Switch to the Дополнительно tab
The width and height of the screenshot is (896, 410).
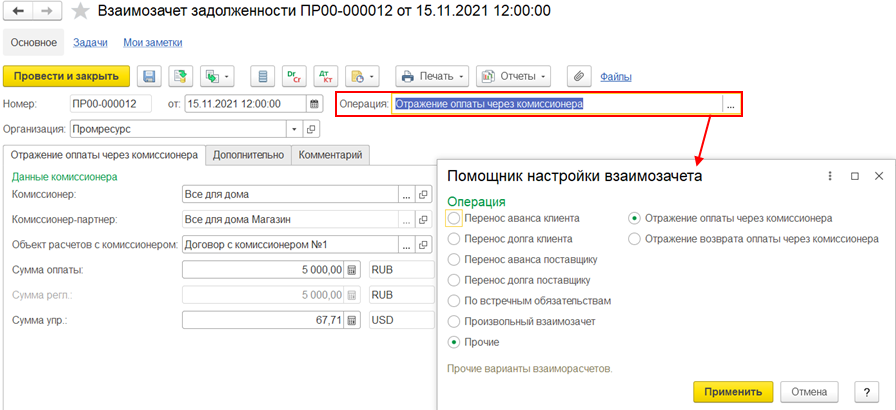click(x=248, y=155)
